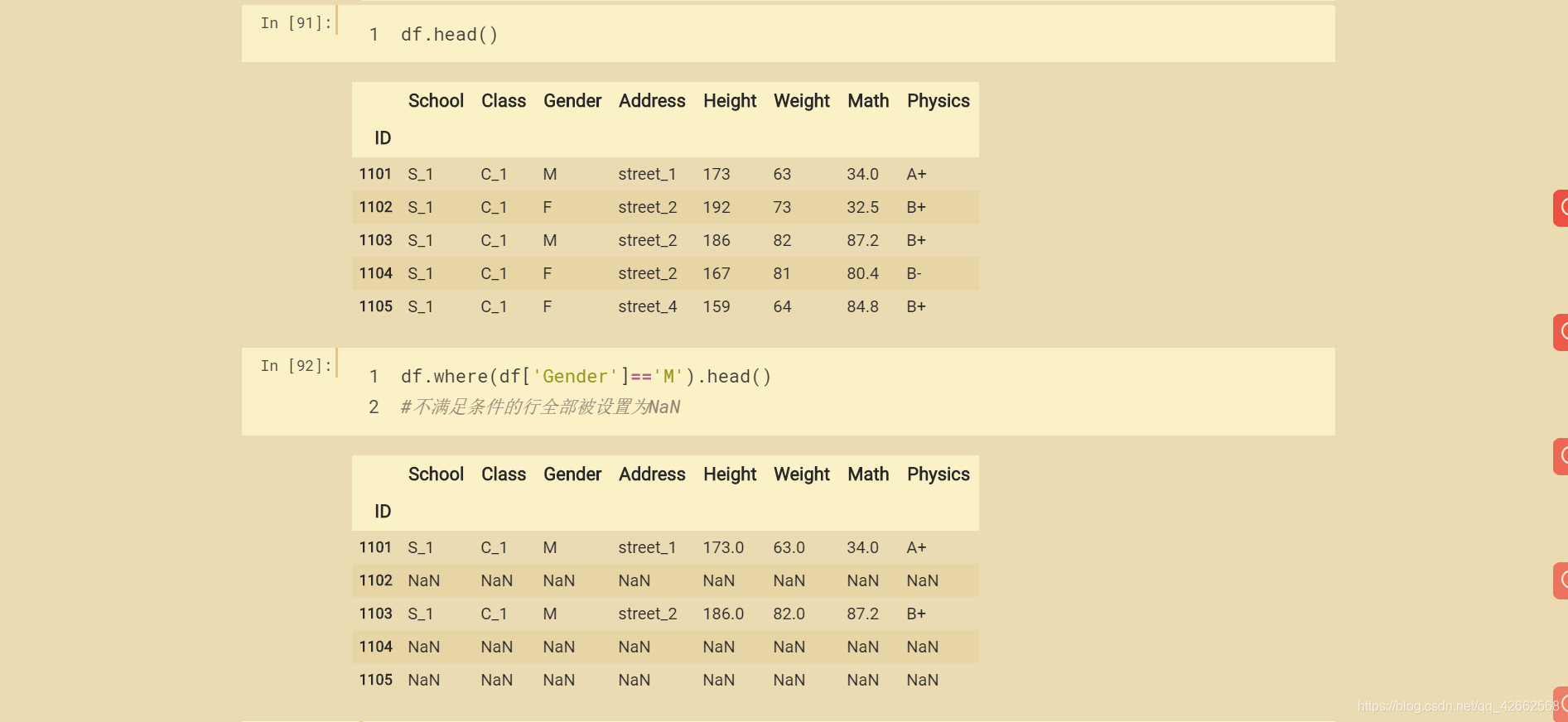Click the Chinese comment line ending in NaN
This screenshot has height=722, width=1568.
(540, 407)
